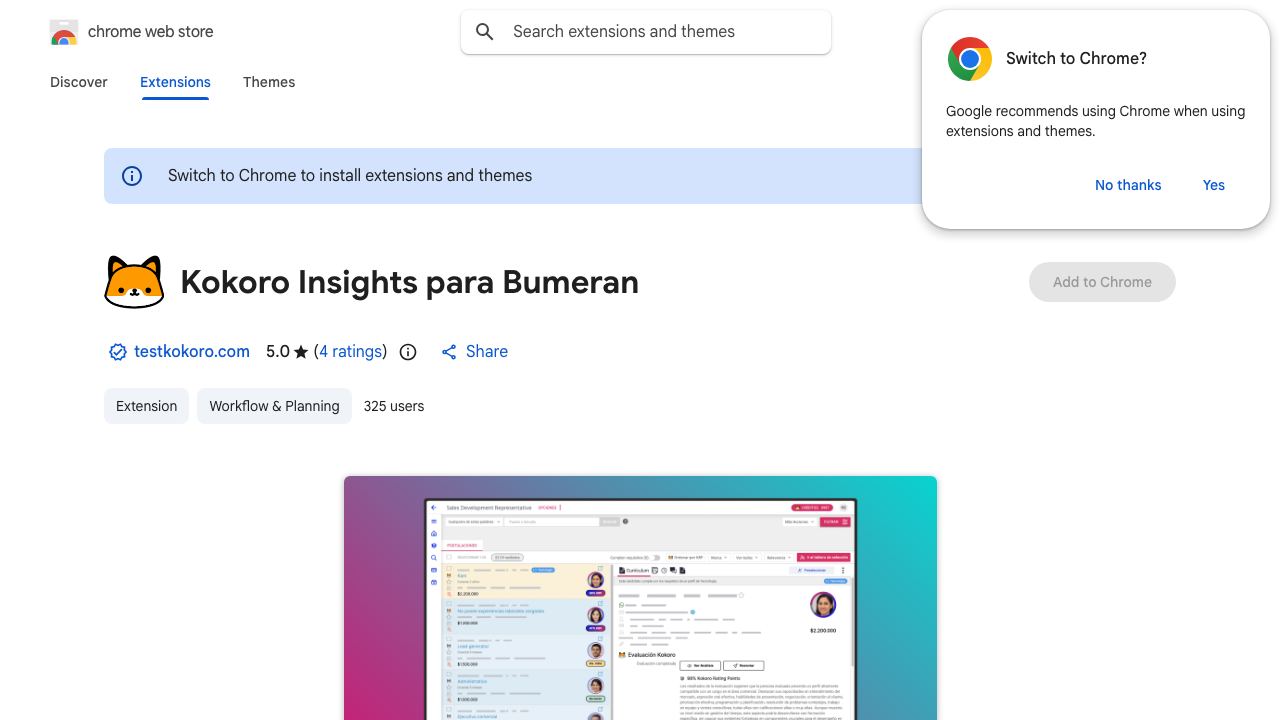Open the 4 ratings link

click(x=351, y=352)
